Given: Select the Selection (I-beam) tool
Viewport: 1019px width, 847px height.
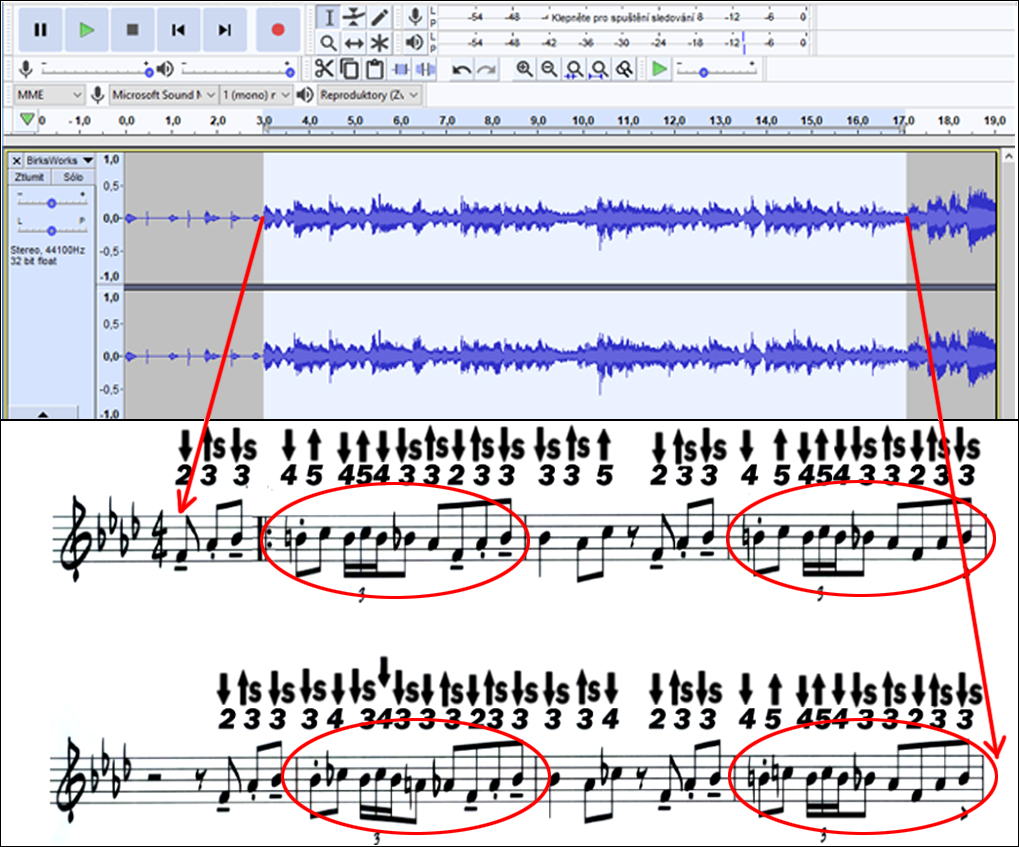Looking at the screenshot, I should coord(329,18).
